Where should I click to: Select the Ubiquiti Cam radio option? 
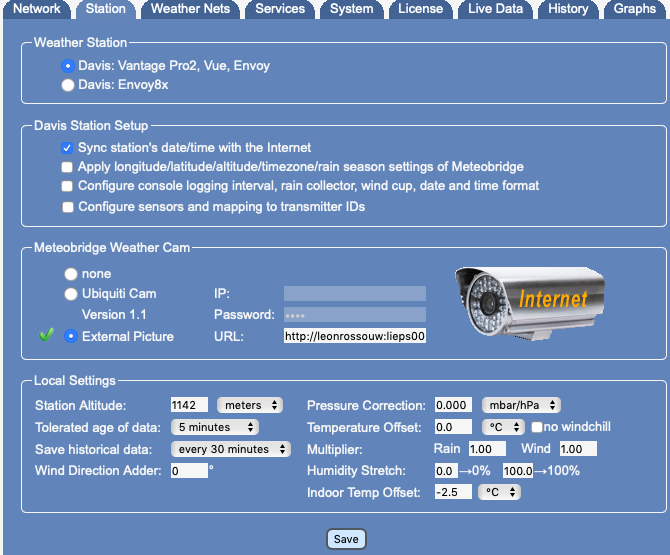70,294
